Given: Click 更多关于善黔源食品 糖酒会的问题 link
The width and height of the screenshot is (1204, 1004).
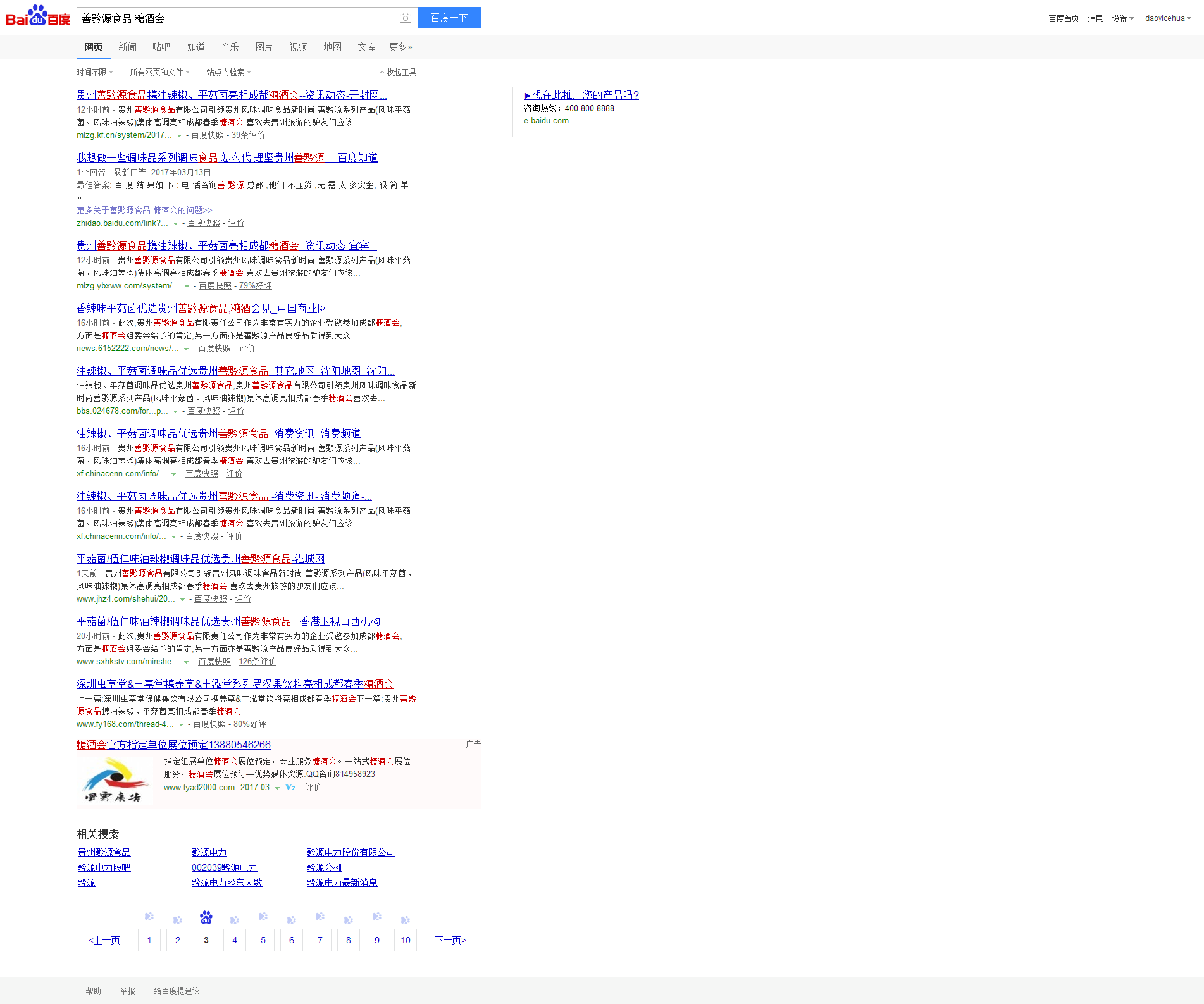Looking at the screenshot, I should [x=144, y=210].
